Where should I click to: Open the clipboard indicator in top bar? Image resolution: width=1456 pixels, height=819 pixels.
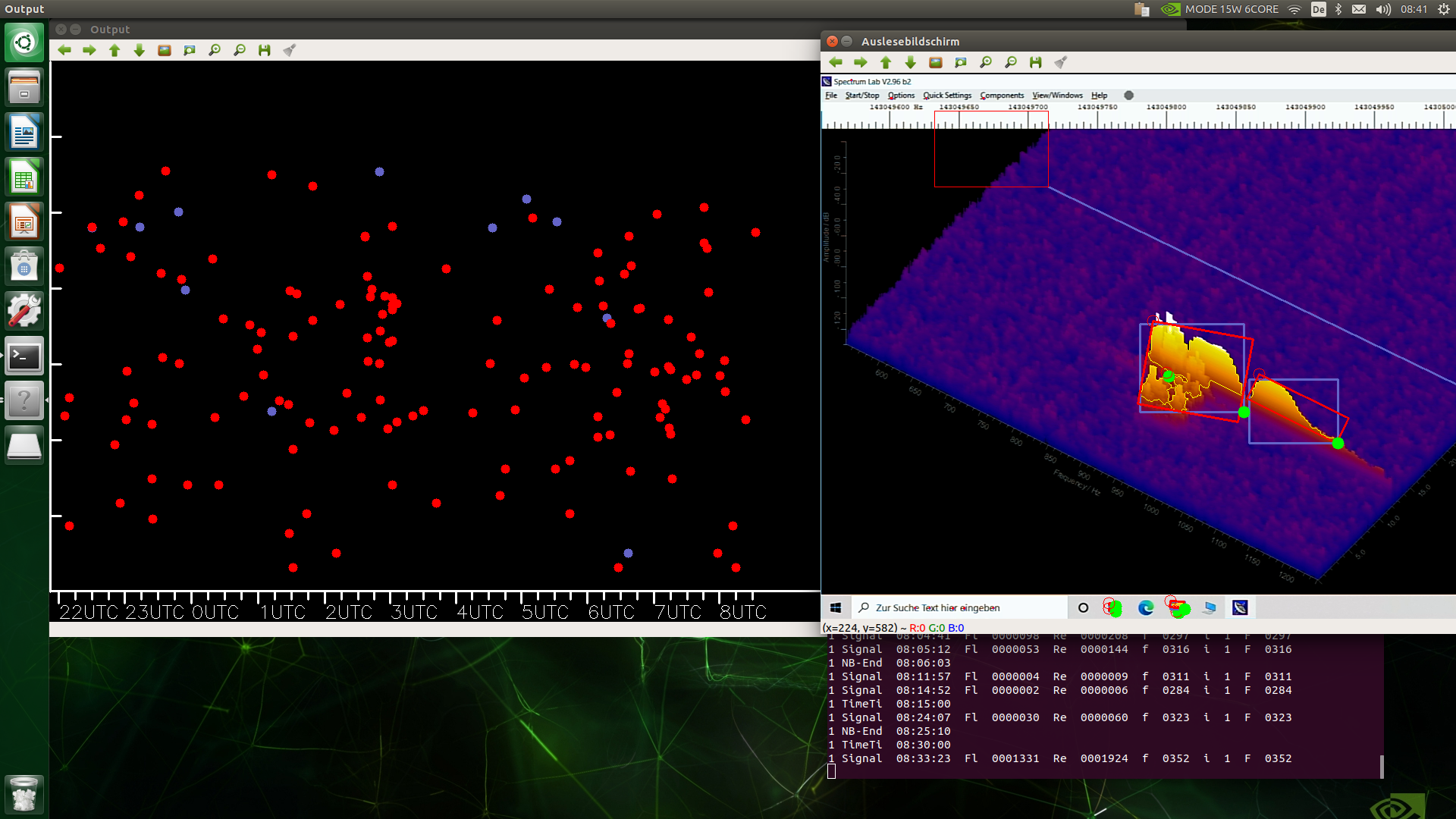pyautogui.click(x=1142, y=9)
